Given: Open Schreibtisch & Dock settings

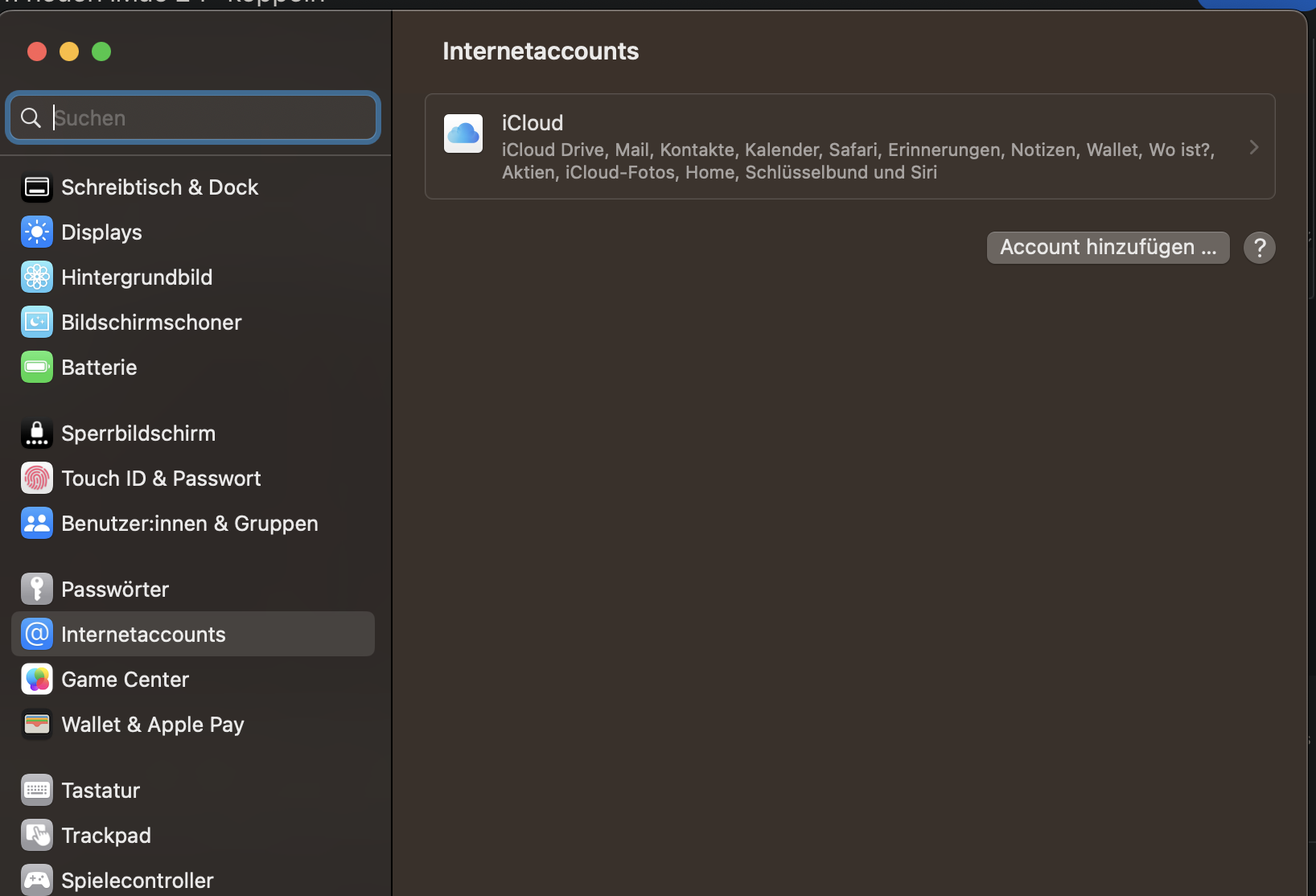Looking at the screenshot, I should (x=159, y=187).
